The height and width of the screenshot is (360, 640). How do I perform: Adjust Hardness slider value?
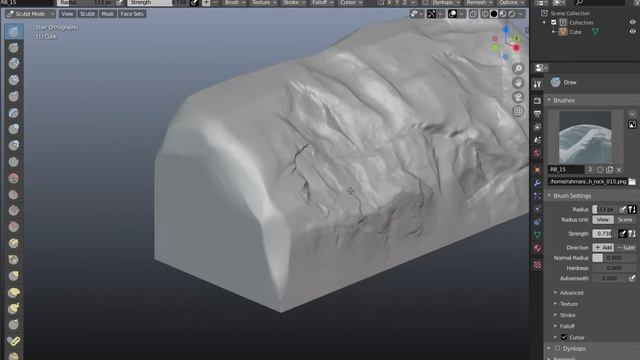(x=614, y=268)
